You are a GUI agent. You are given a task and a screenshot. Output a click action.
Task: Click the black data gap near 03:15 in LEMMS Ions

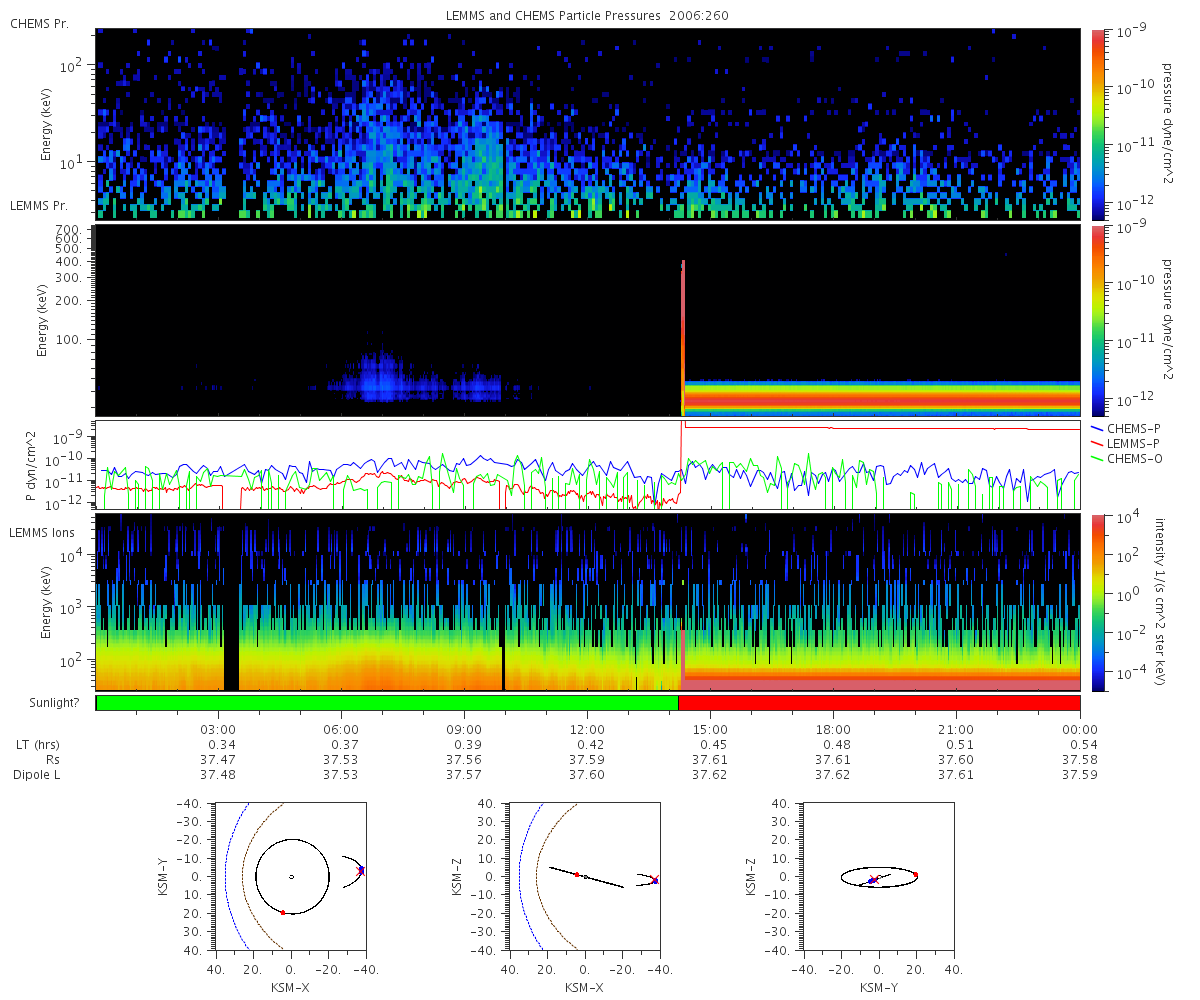pyautogui.click(x=231, y=602)
